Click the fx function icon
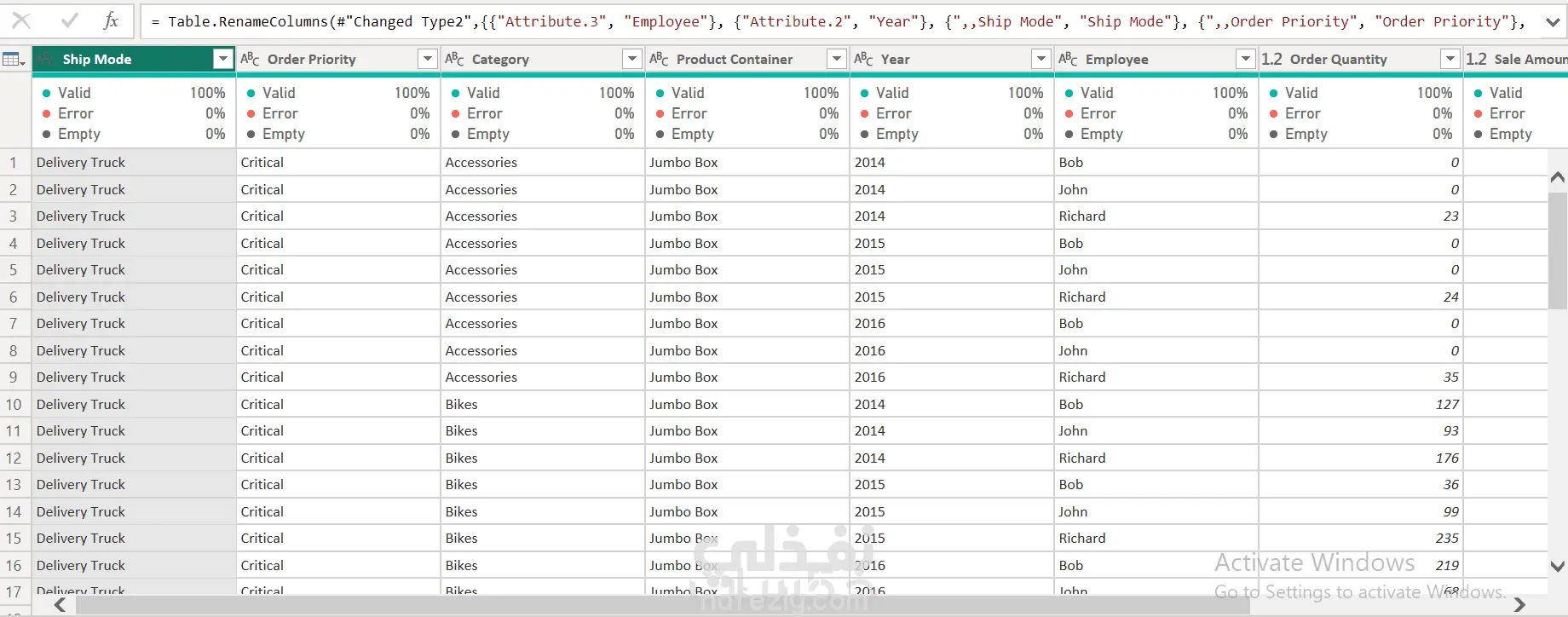The height and width of the screenshot is (617, 1568). pos(111,20)
